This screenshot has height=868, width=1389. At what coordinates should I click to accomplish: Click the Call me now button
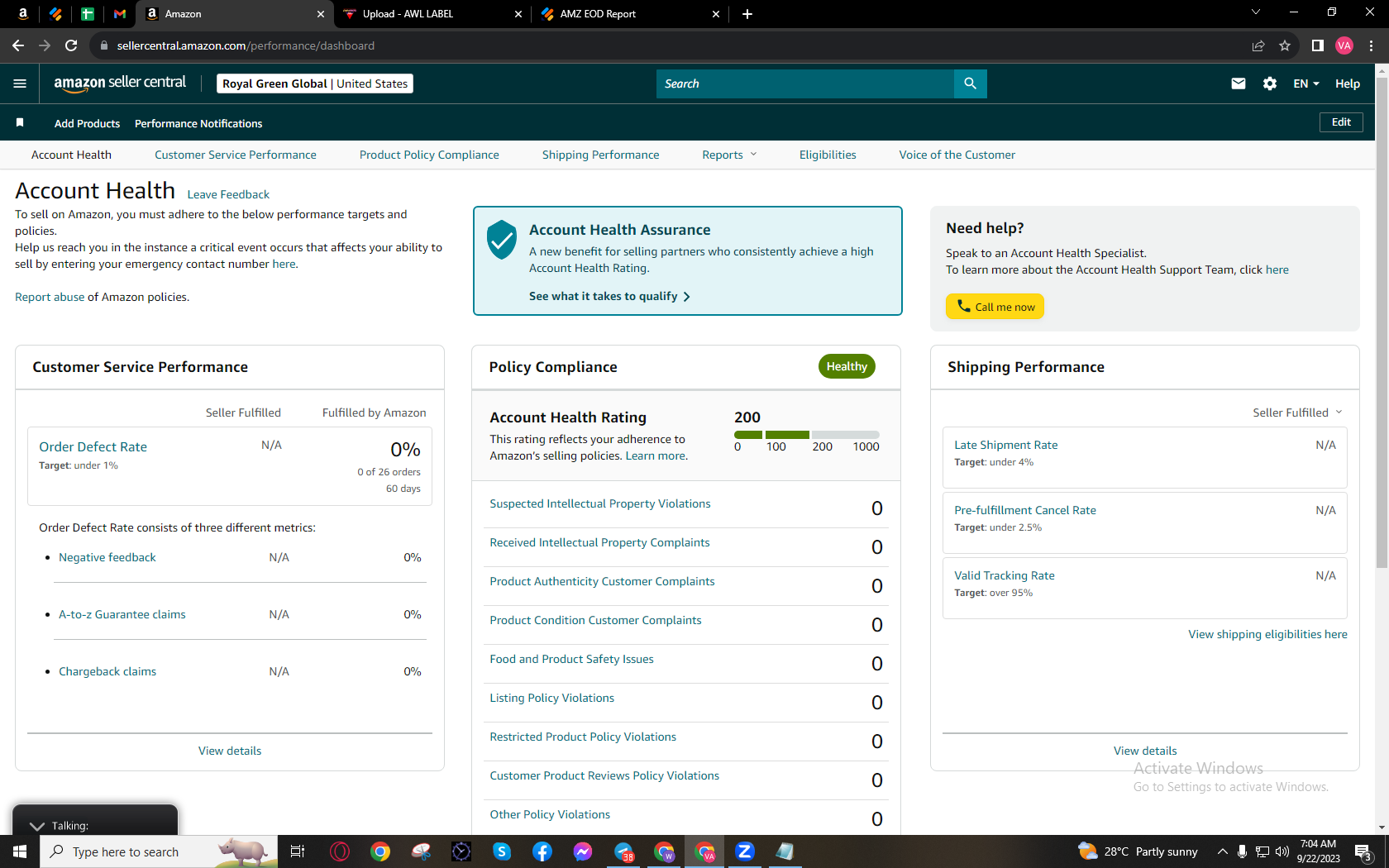995,307
